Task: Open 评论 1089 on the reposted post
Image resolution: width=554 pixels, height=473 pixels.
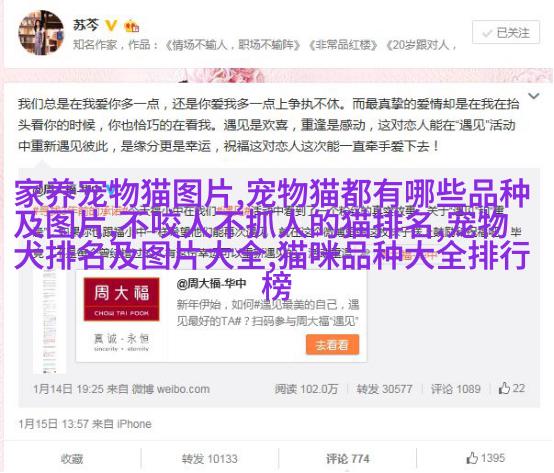Action: (x=455, y=389)
